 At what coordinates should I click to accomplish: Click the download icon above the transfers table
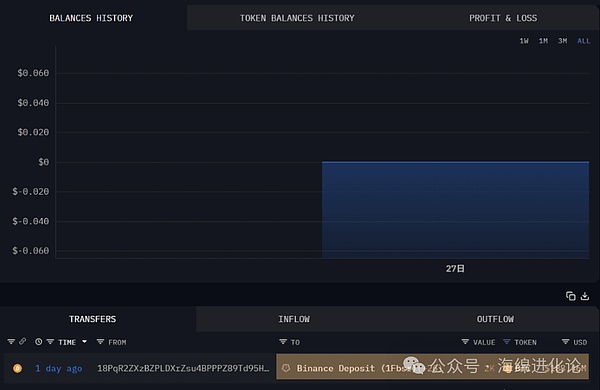[585, 296]
